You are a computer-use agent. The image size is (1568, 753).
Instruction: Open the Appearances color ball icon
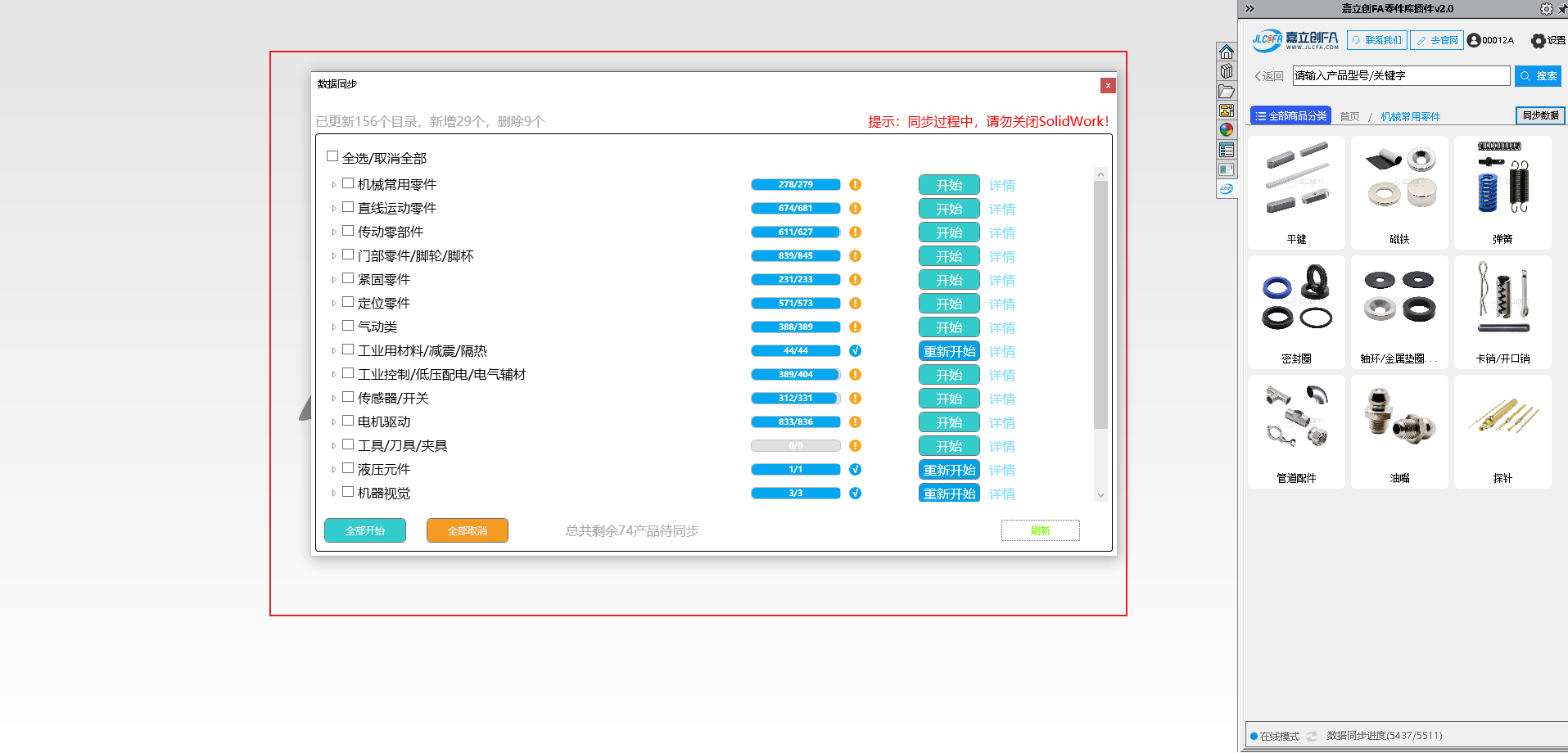1226,130
